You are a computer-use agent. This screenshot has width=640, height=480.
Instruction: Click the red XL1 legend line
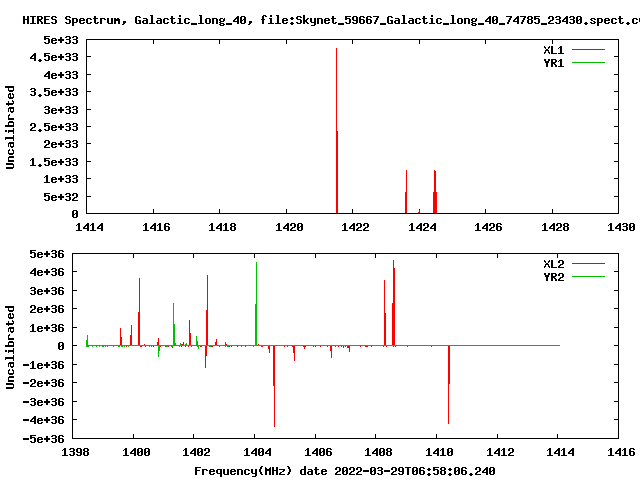pyautogui.click(x=588, y=50)
